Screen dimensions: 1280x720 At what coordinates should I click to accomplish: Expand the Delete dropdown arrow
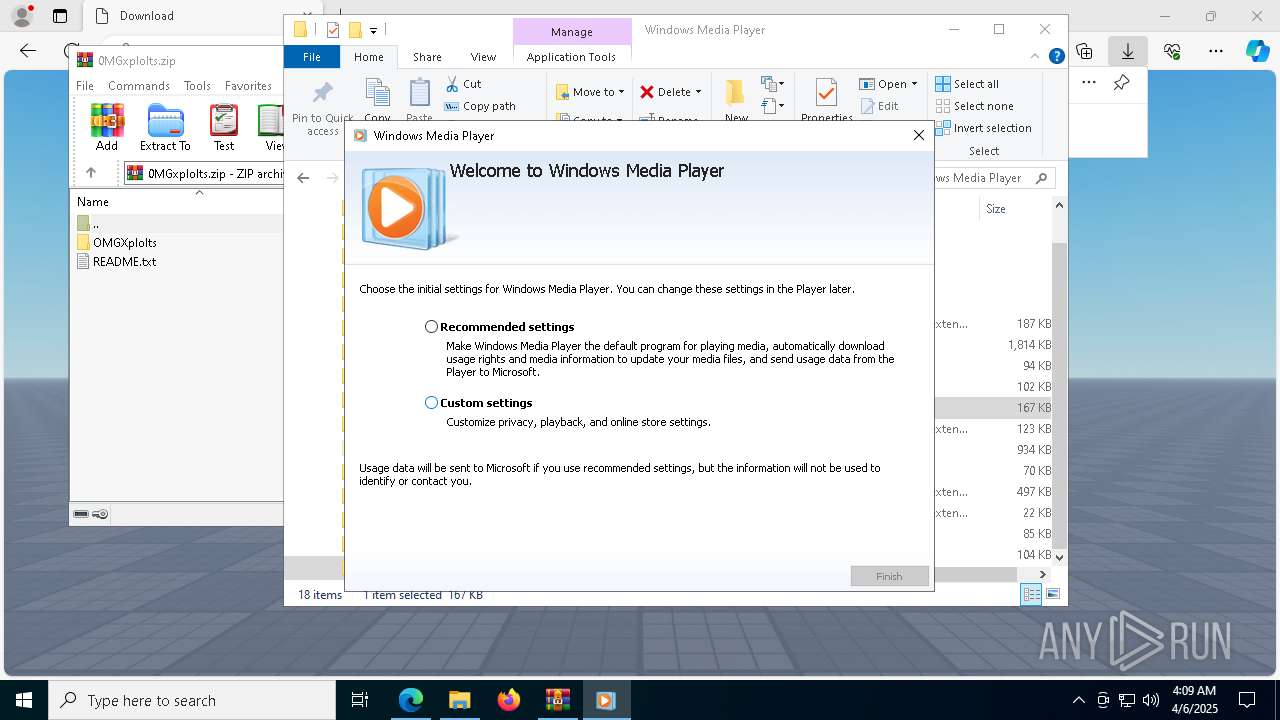pos(698,92)
